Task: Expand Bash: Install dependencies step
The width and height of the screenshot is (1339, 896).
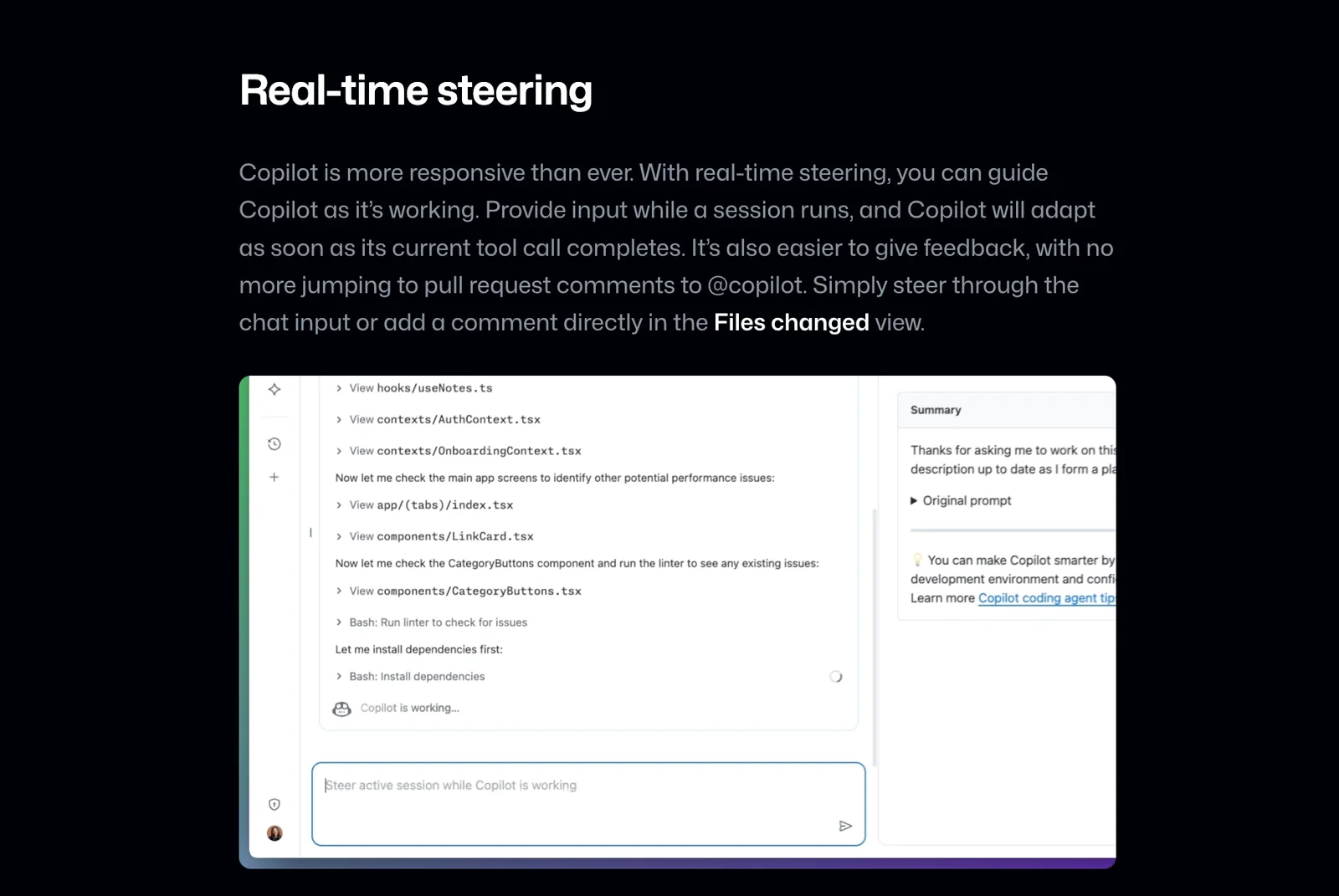Action: coord(339,677)
